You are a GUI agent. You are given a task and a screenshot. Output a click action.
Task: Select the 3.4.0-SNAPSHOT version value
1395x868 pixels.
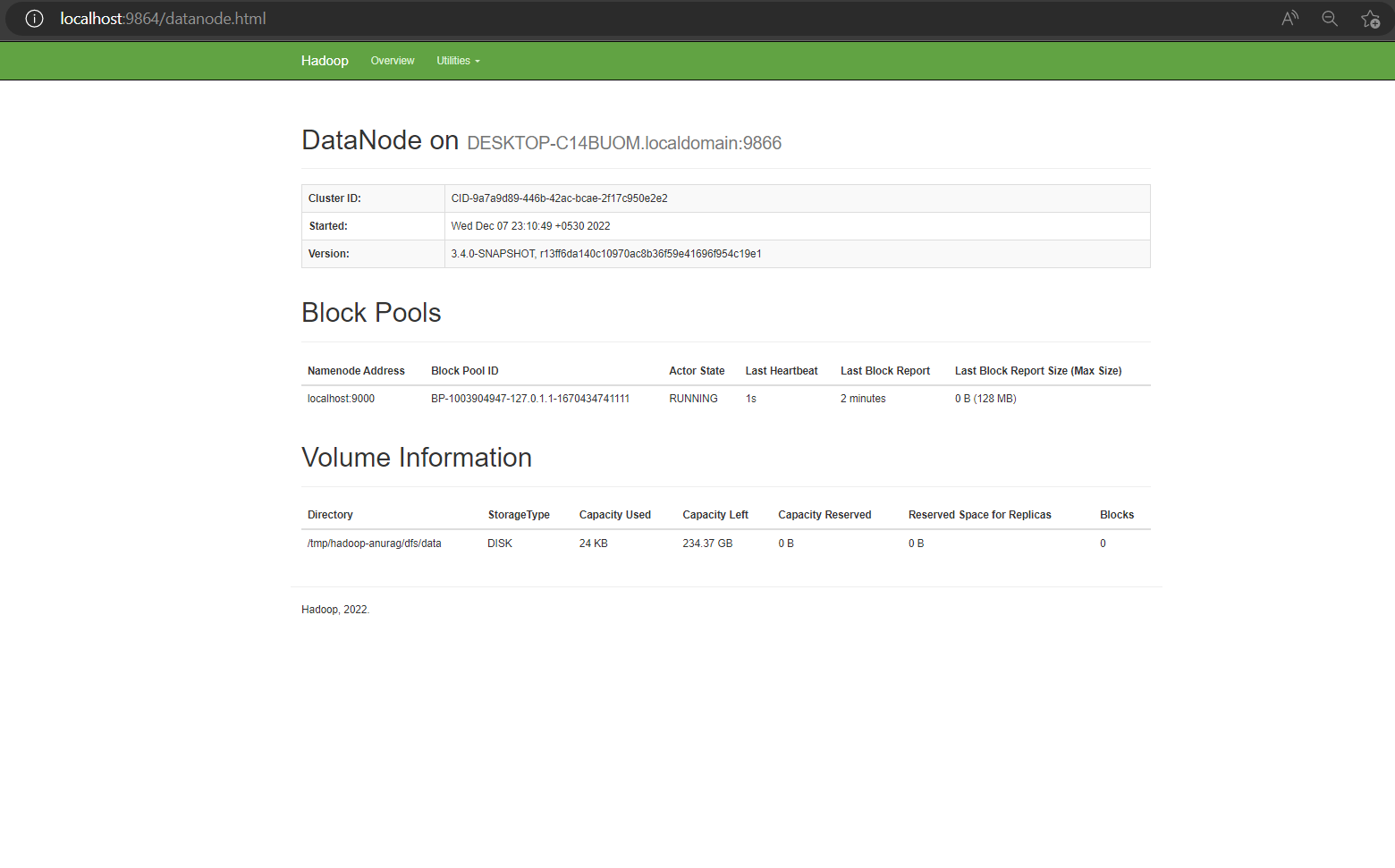(606, 254)
